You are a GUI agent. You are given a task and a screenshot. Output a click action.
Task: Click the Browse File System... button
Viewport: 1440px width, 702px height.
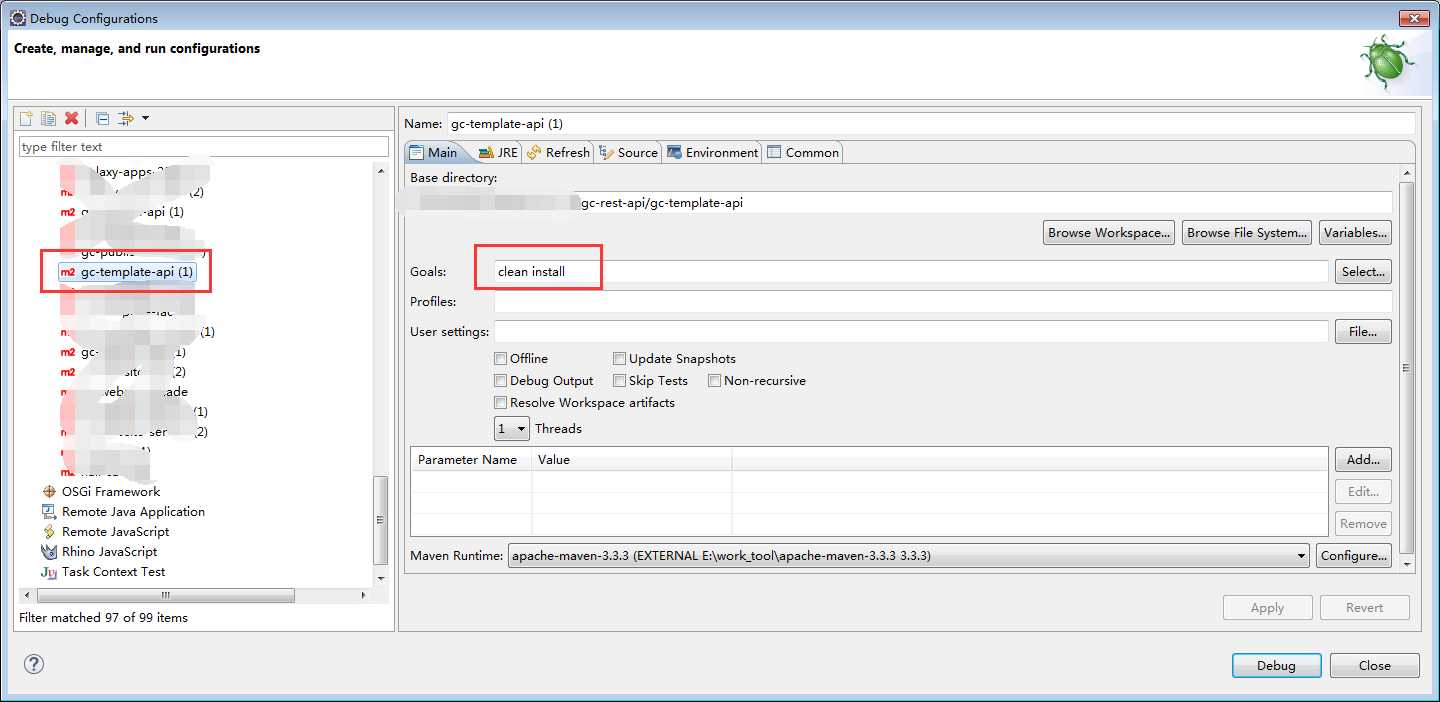coord(1247,232)
